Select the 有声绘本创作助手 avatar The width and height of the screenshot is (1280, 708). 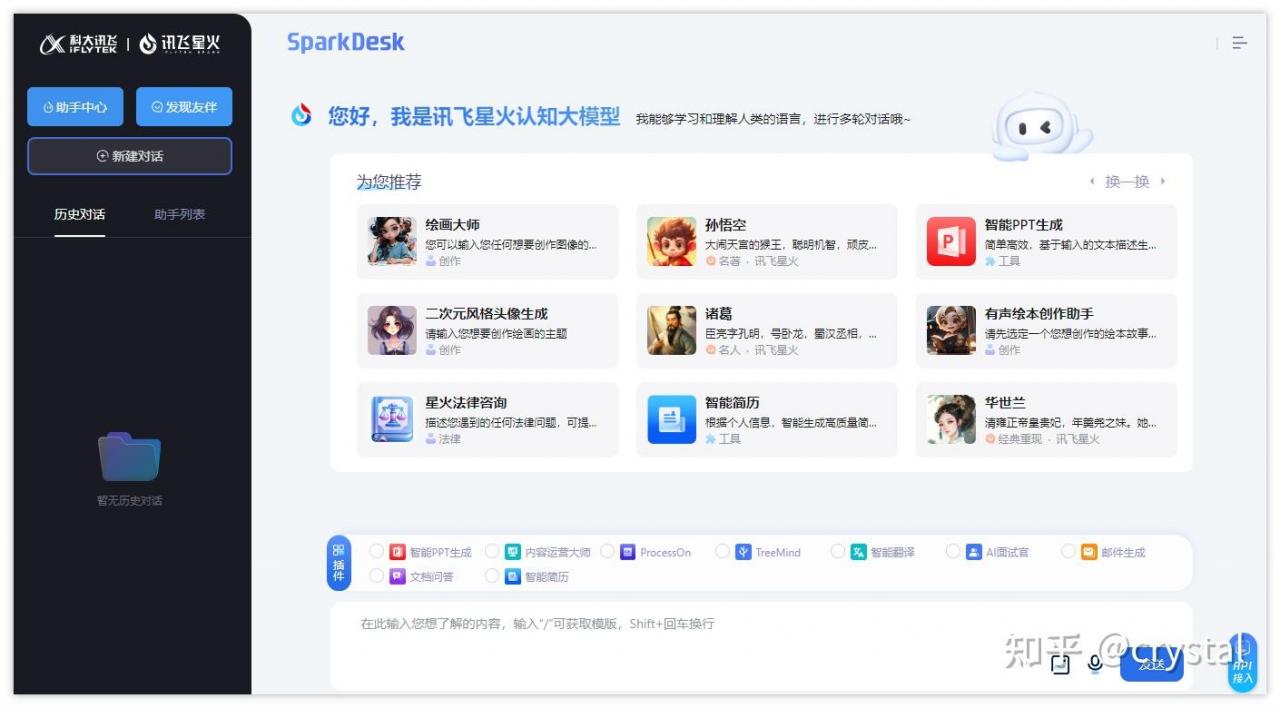[951, 330]
